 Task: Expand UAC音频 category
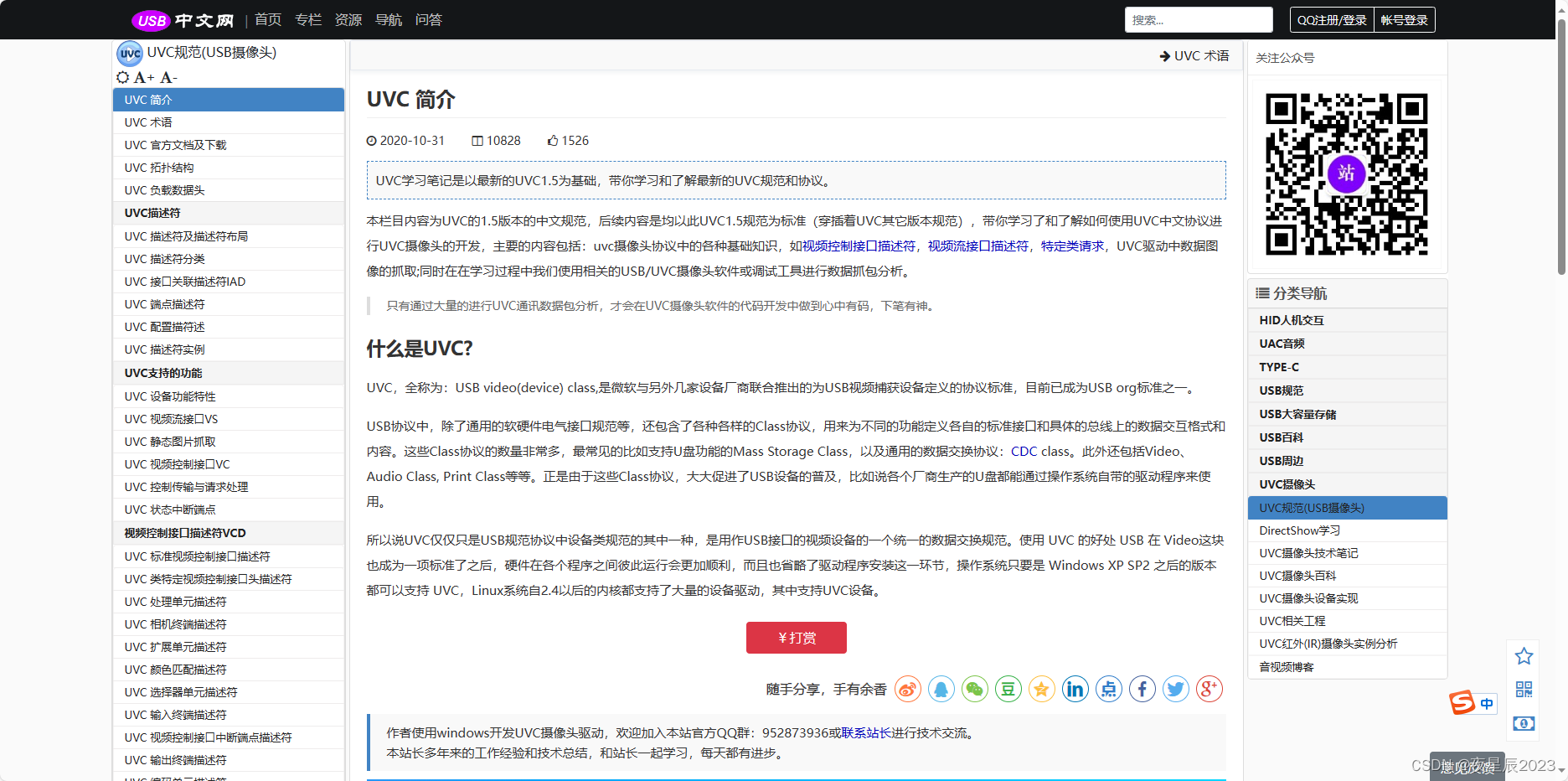point(1348,344)
